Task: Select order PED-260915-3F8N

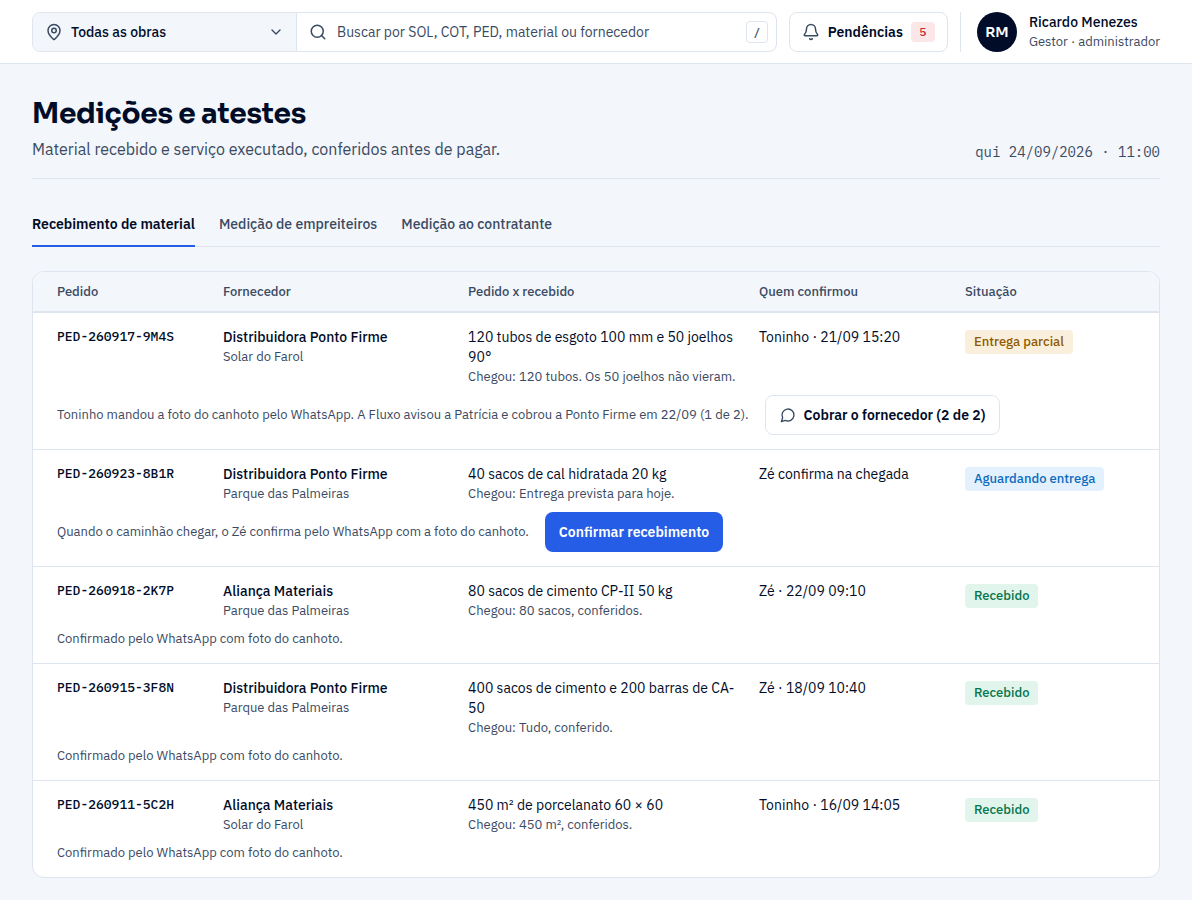Action: tap(116, 688)
